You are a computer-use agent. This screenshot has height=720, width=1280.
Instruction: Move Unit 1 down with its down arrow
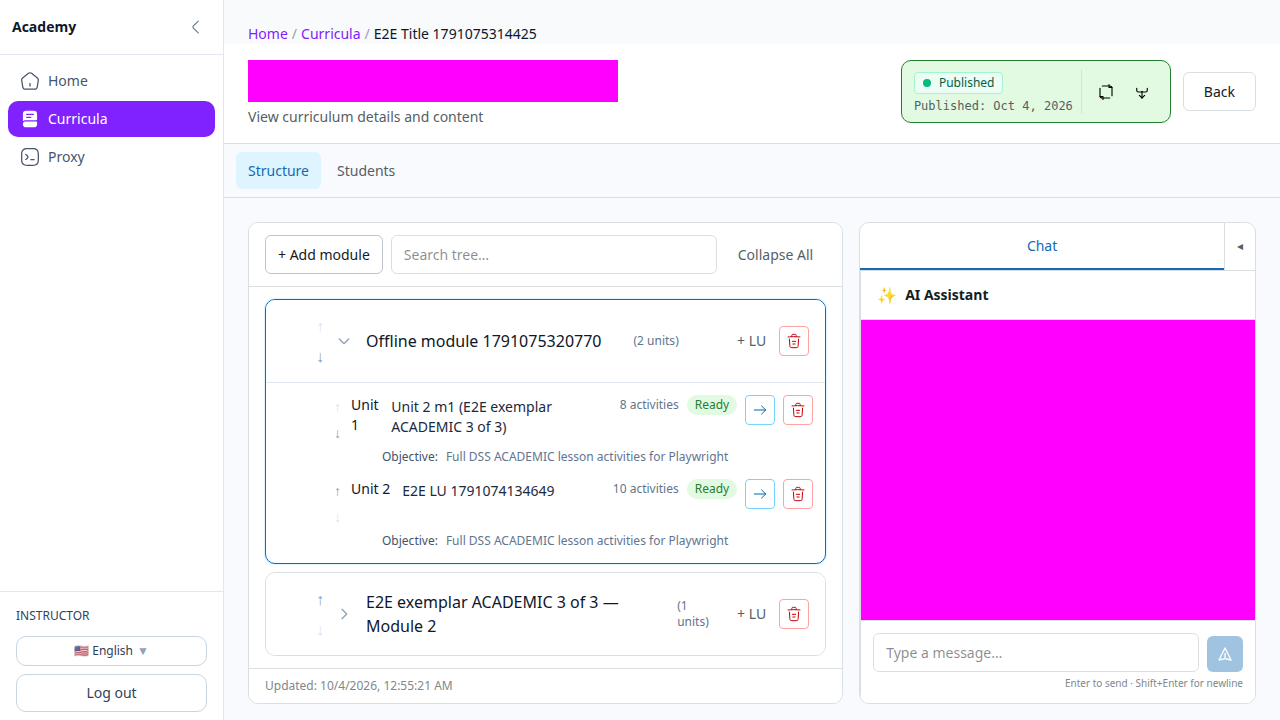pyautogui.click(x=337, y=434)
